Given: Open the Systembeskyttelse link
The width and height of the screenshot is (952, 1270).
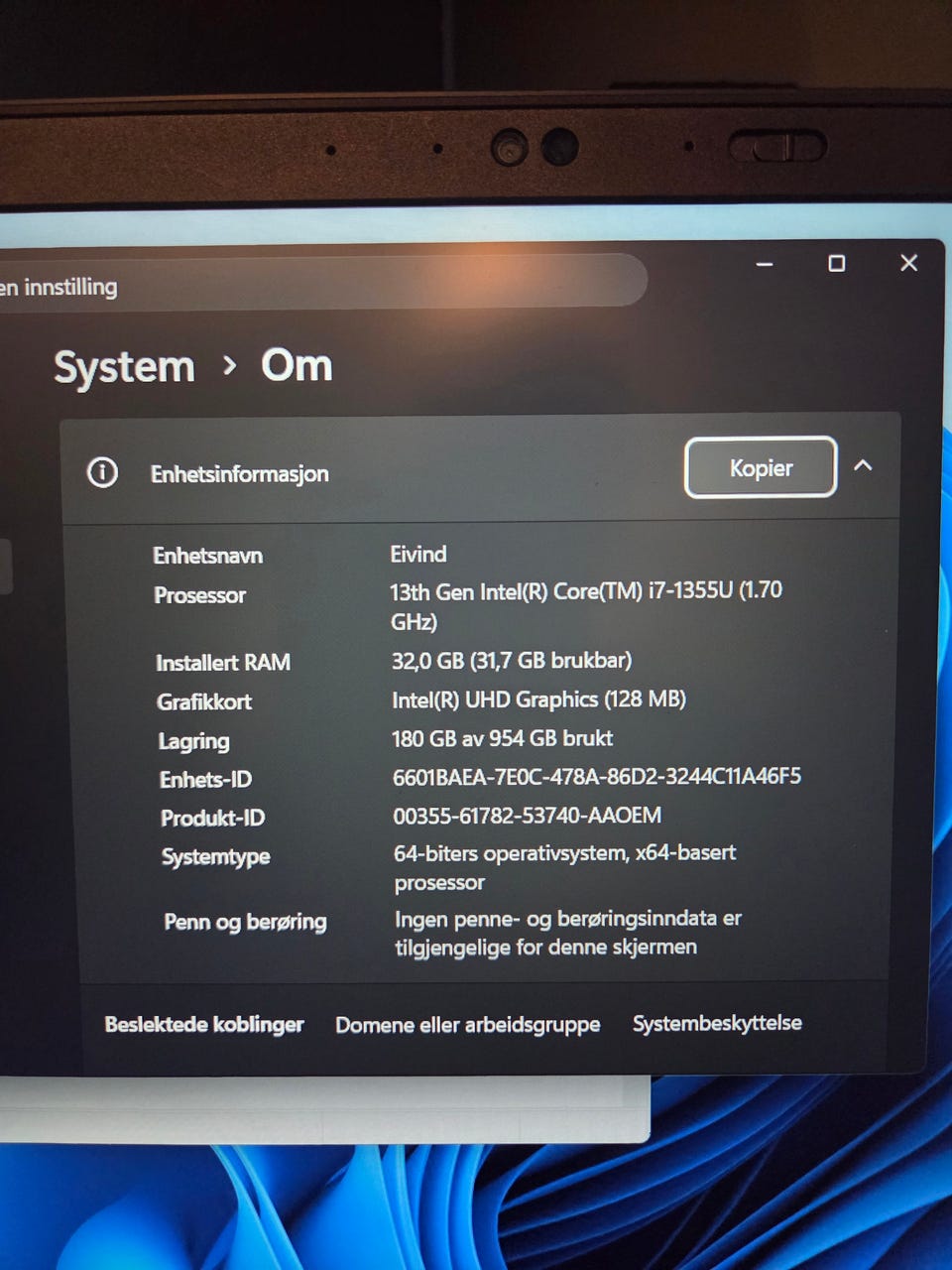Looking at the screenshot, I should tap(717, 1023).
